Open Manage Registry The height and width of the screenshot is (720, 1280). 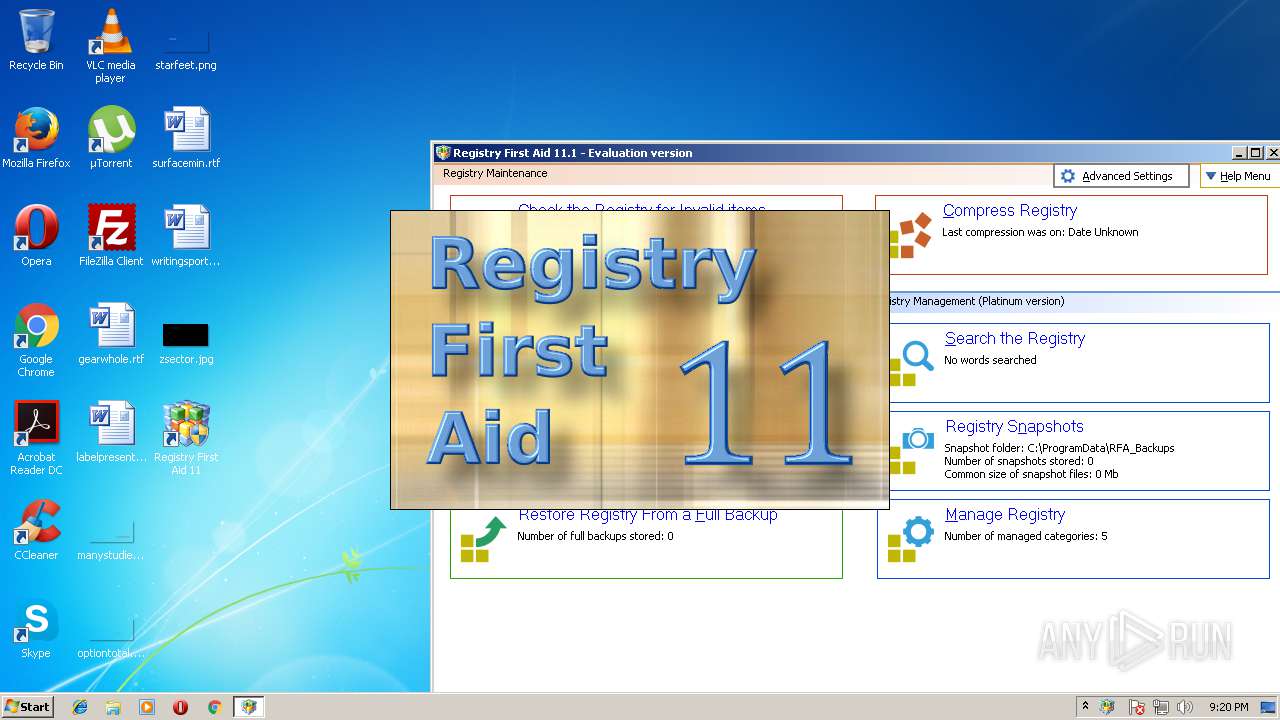(x=1005, y=515)
